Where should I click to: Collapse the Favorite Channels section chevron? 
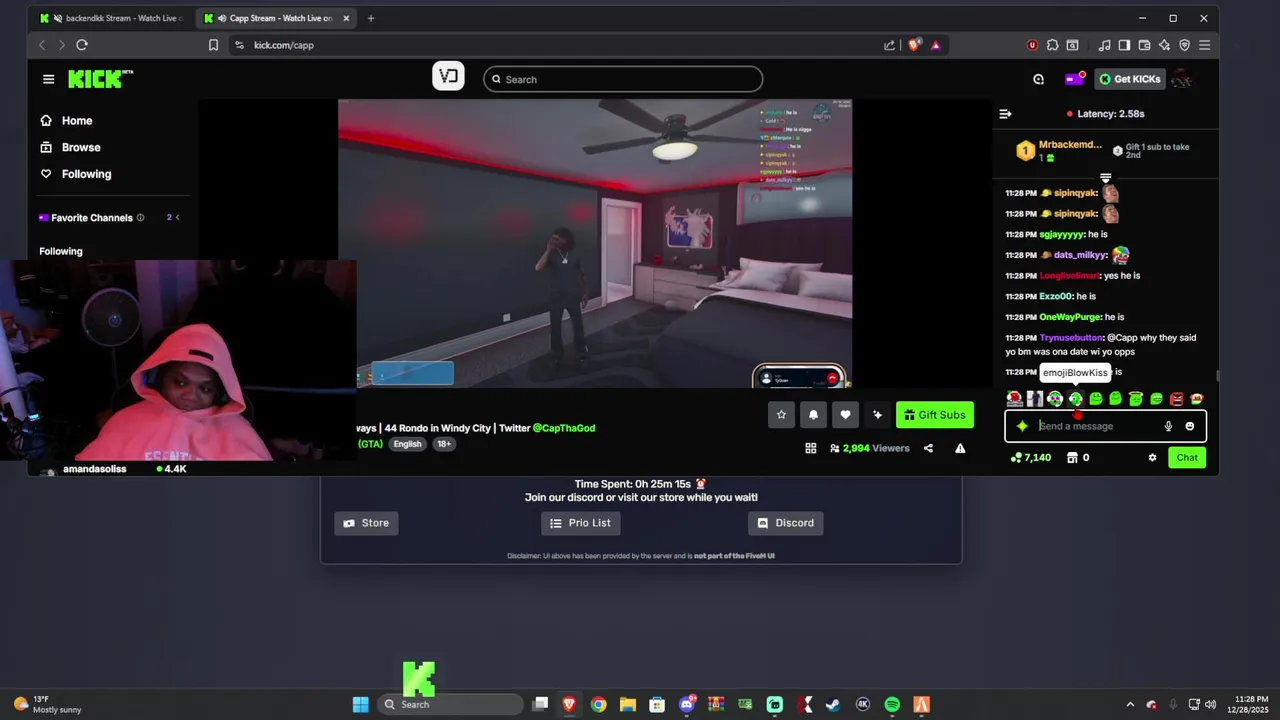coord(177,217)
